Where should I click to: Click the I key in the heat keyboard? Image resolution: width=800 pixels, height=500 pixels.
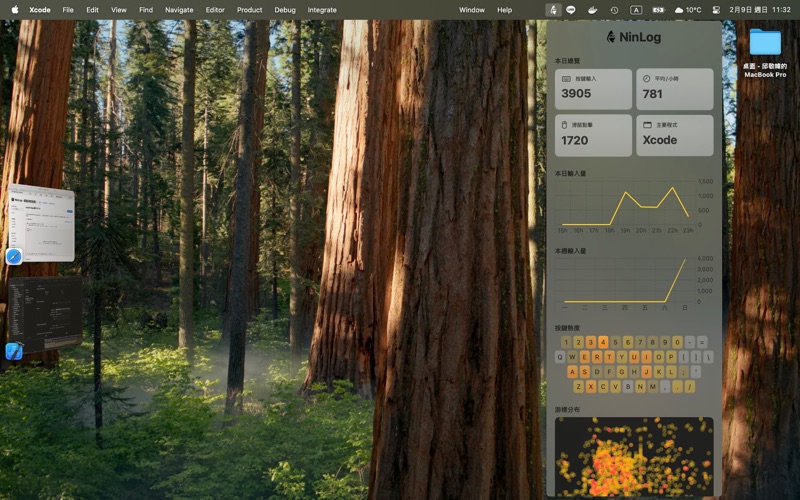(x=646, y=357)
